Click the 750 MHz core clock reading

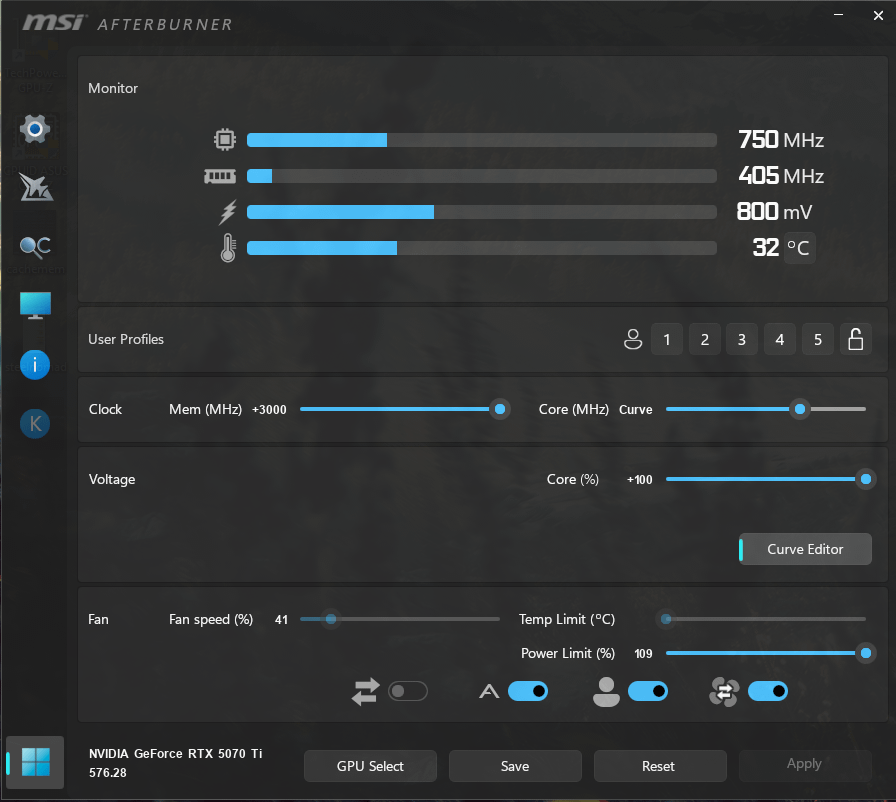pos(781,140)
